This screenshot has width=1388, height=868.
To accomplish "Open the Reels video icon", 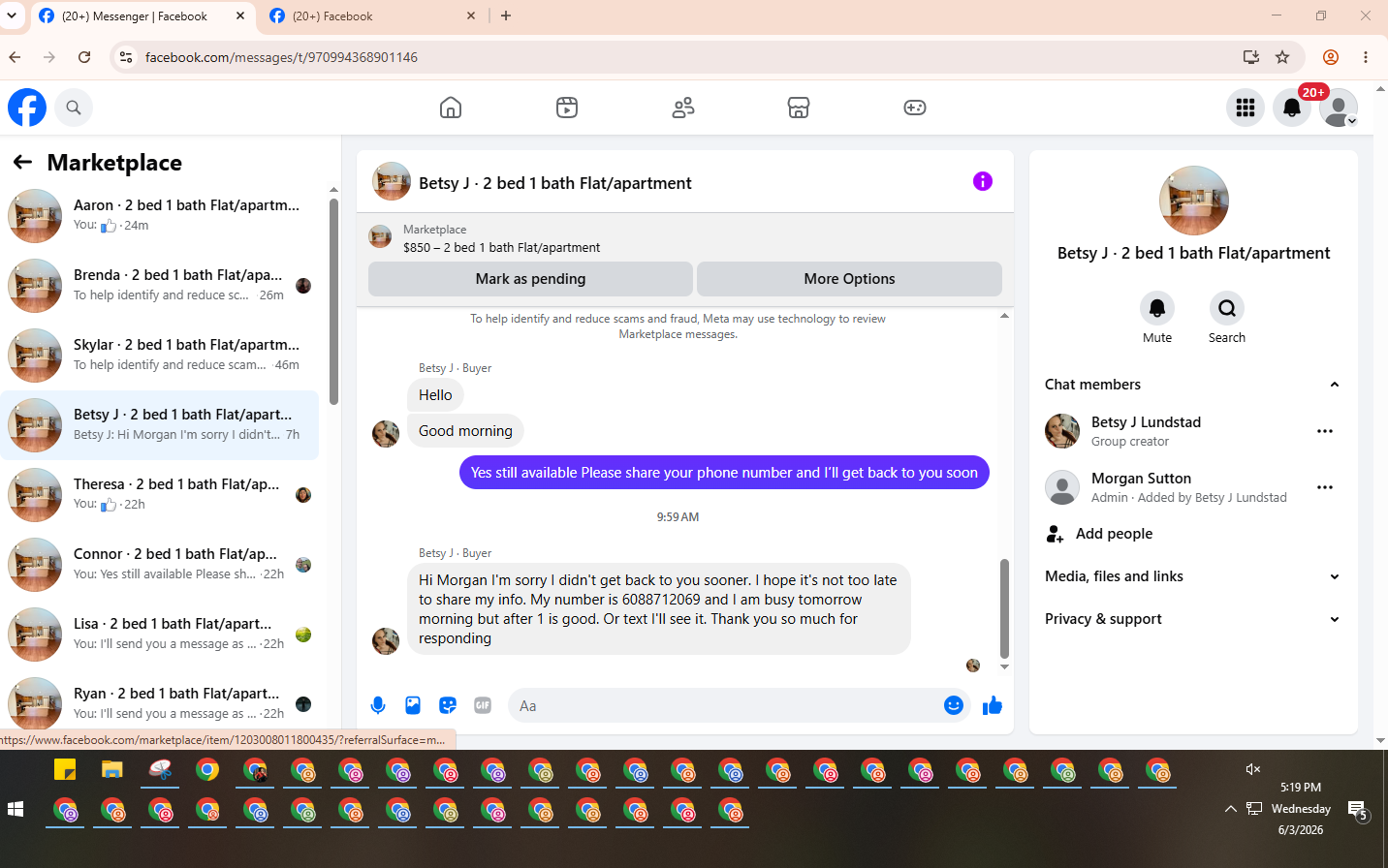I will click(x=567, y=108).
